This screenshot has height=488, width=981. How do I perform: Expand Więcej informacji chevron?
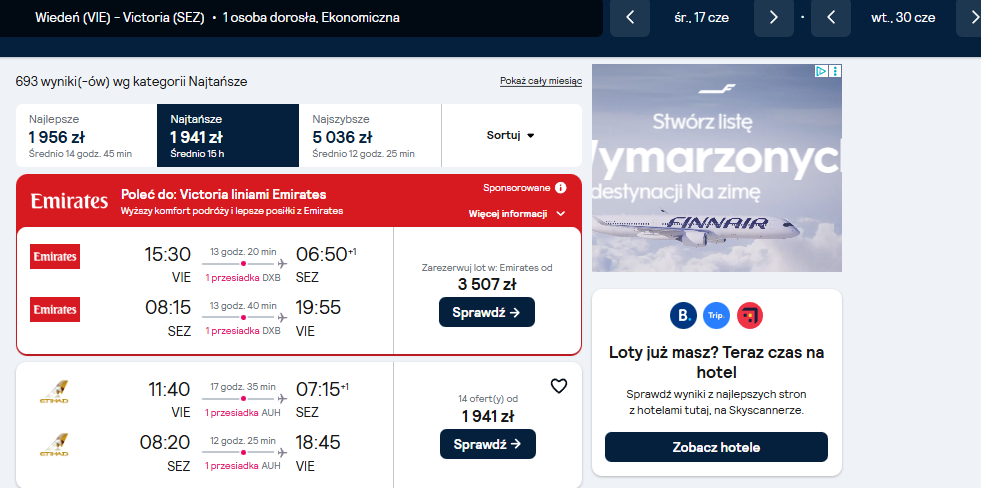pos(561,214)
